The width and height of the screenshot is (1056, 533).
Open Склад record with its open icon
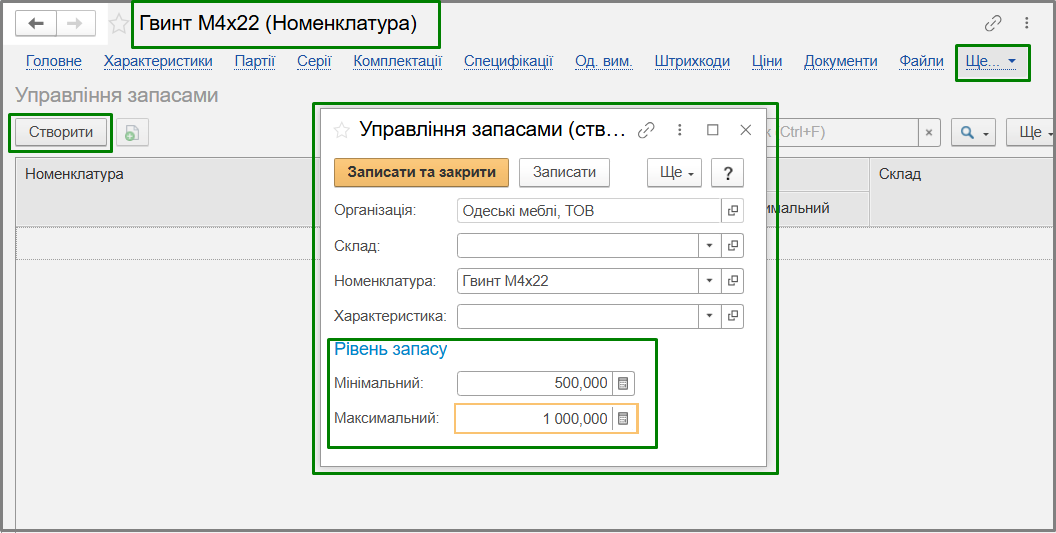pyautogui.click(x=733, y=246)
